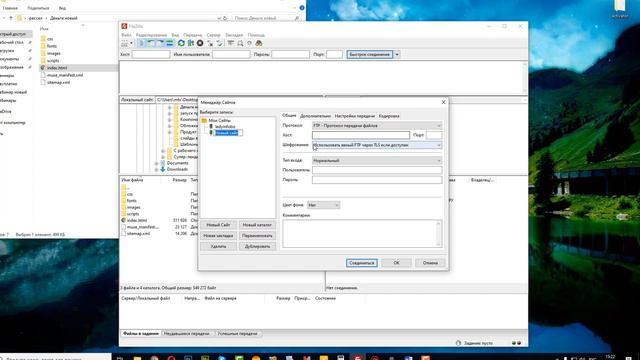The width and height of the screenshot is (640, 360).
Task: Switch to the 'Дополнительно' tab
Action: [315, 116]
